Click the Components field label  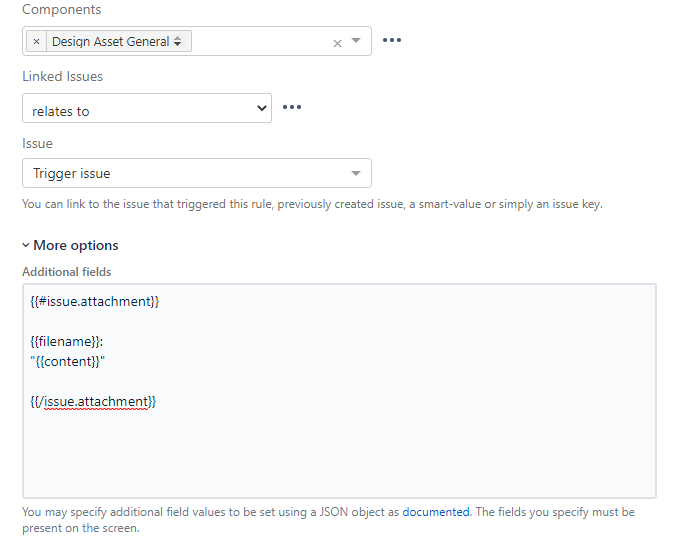click(62, 9)
